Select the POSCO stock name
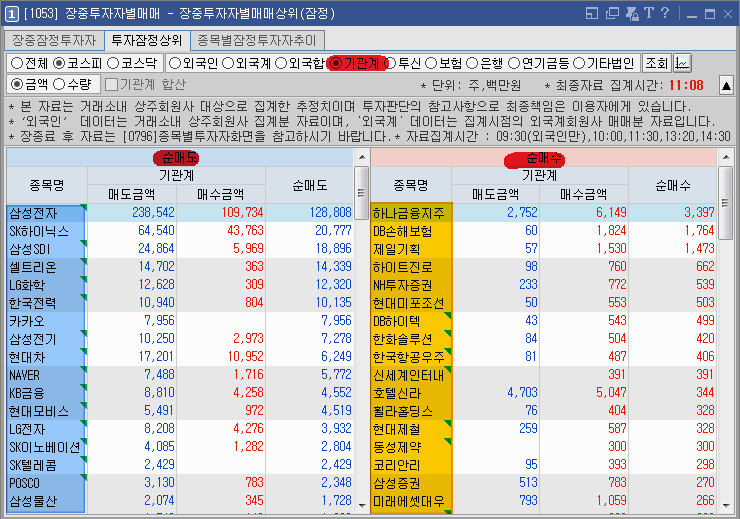The width and height of the screenshot is (740, 519). point(24,483)
